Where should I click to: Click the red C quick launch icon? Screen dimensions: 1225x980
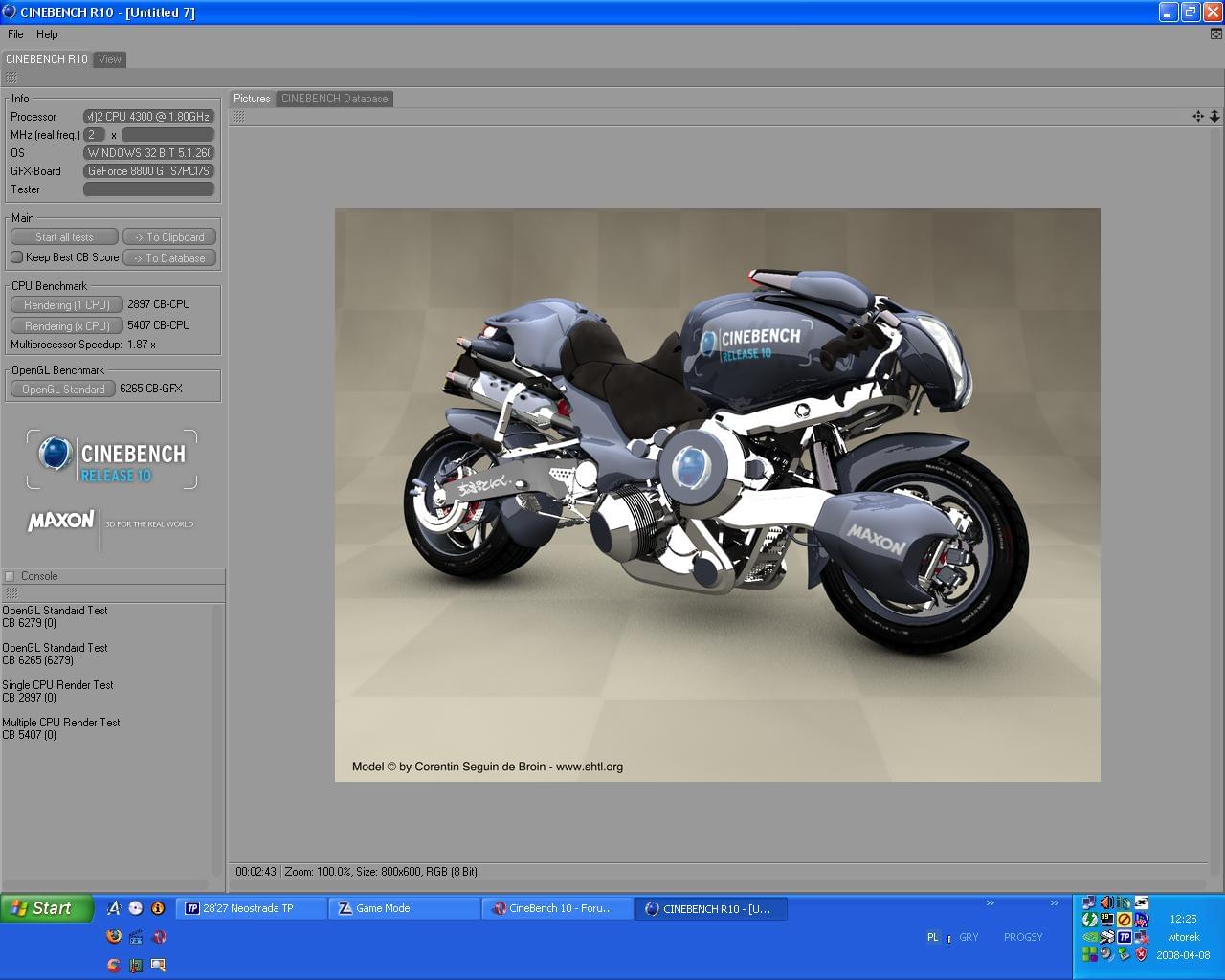[x=113, y=965]
